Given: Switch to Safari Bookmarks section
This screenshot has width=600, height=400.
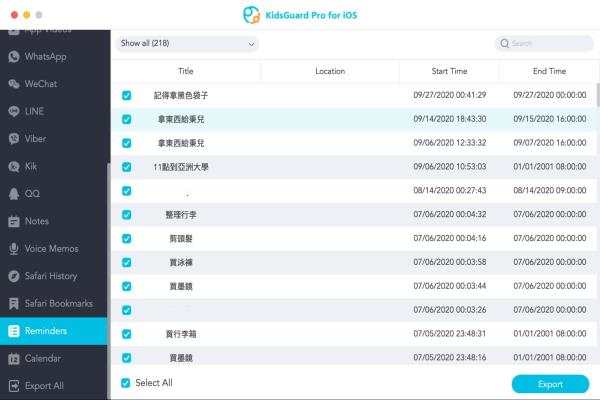Looking at the screenshot, I should (59, 304).
